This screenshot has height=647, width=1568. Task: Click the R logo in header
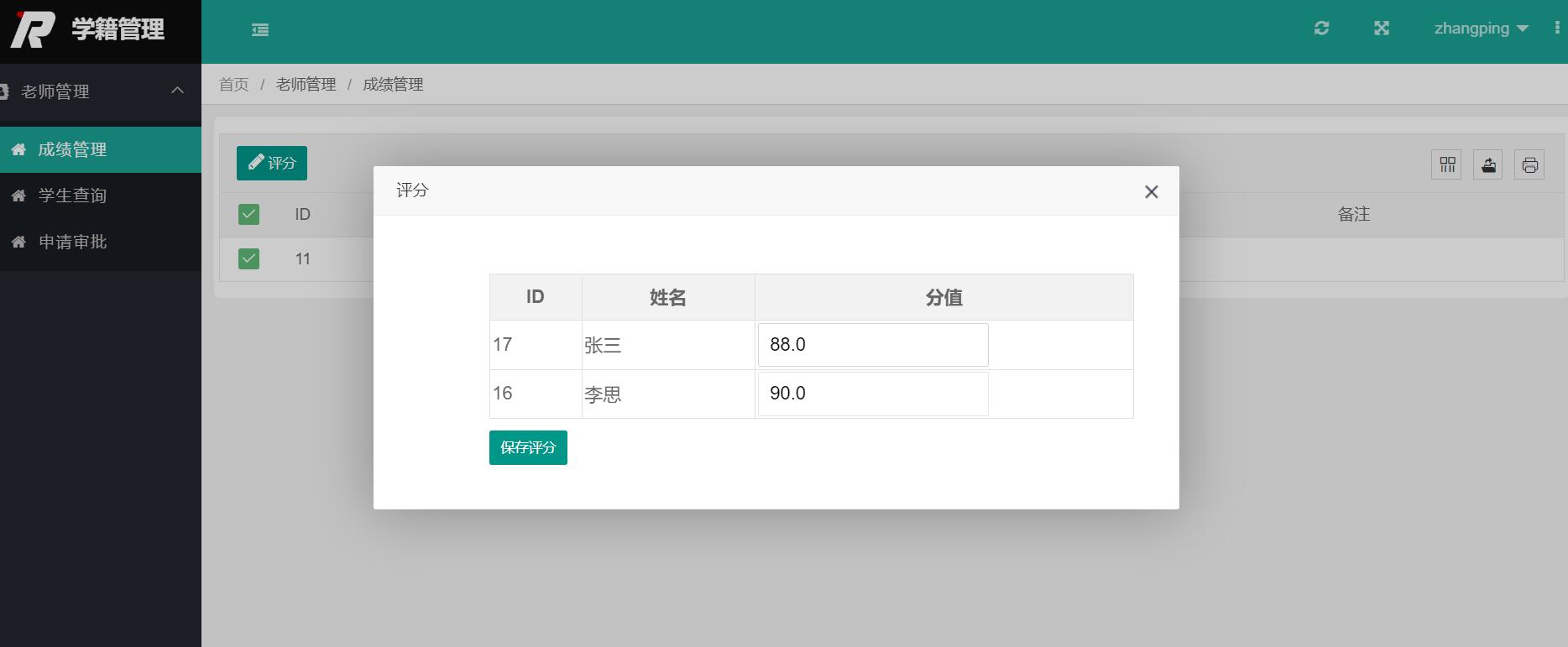click(33, 29)
